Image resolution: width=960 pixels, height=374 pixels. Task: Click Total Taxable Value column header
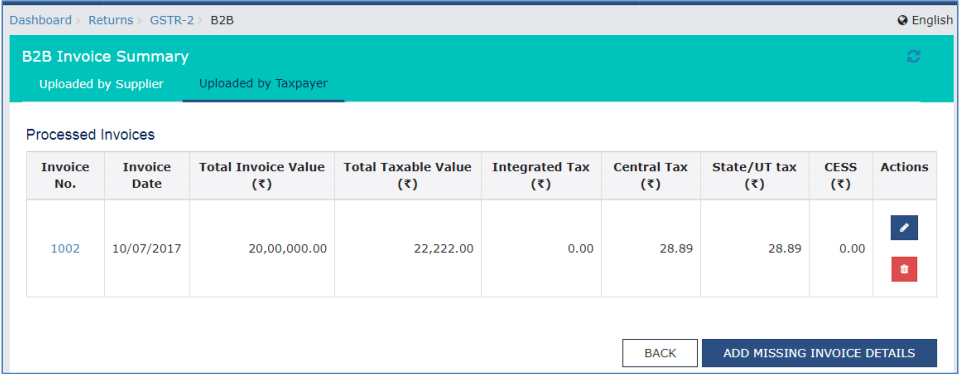click(x=408, y=176)
